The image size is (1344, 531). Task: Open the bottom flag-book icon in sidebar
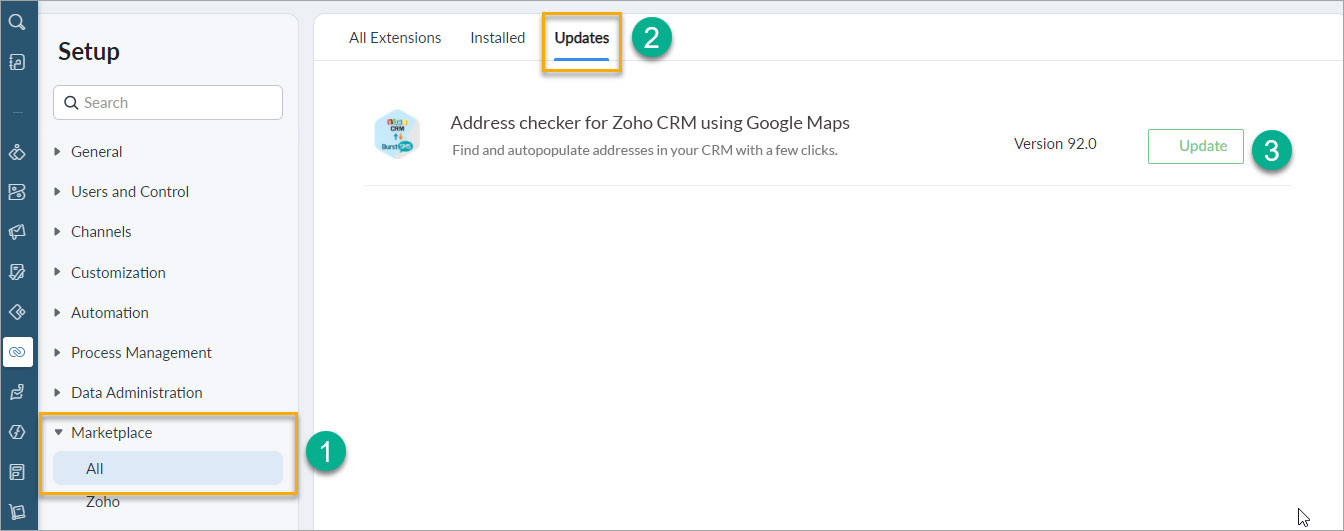17,511
